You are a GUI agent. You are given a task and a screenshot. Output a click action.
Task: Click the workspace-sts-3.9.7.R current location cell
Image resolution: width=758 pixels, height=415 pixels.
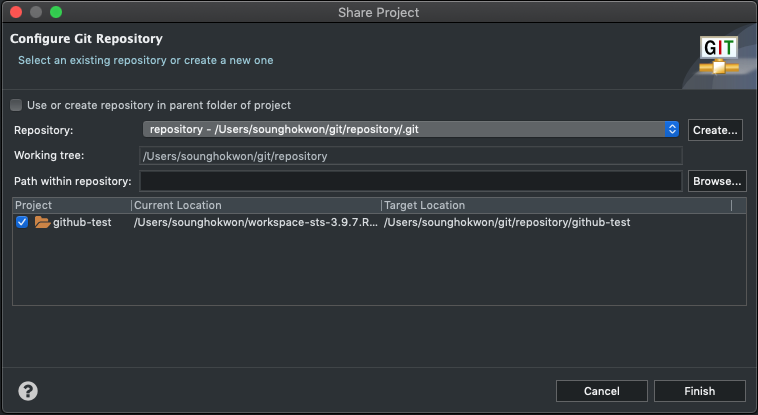[x=256, y=222]
